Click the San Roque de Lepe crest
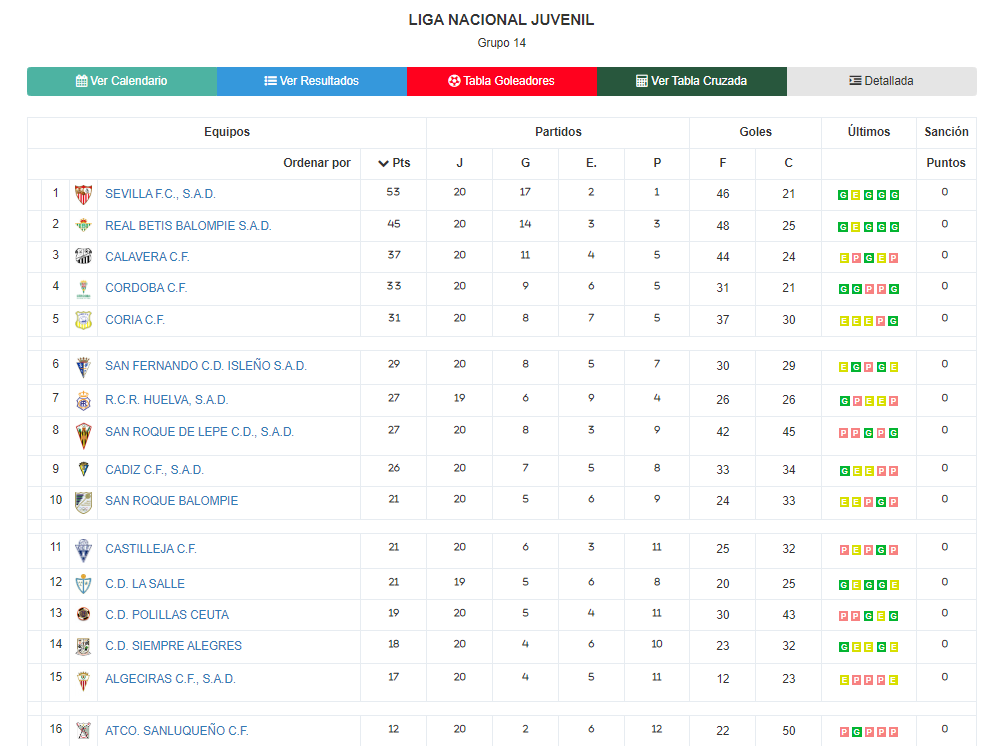 [x=83, y=436]
